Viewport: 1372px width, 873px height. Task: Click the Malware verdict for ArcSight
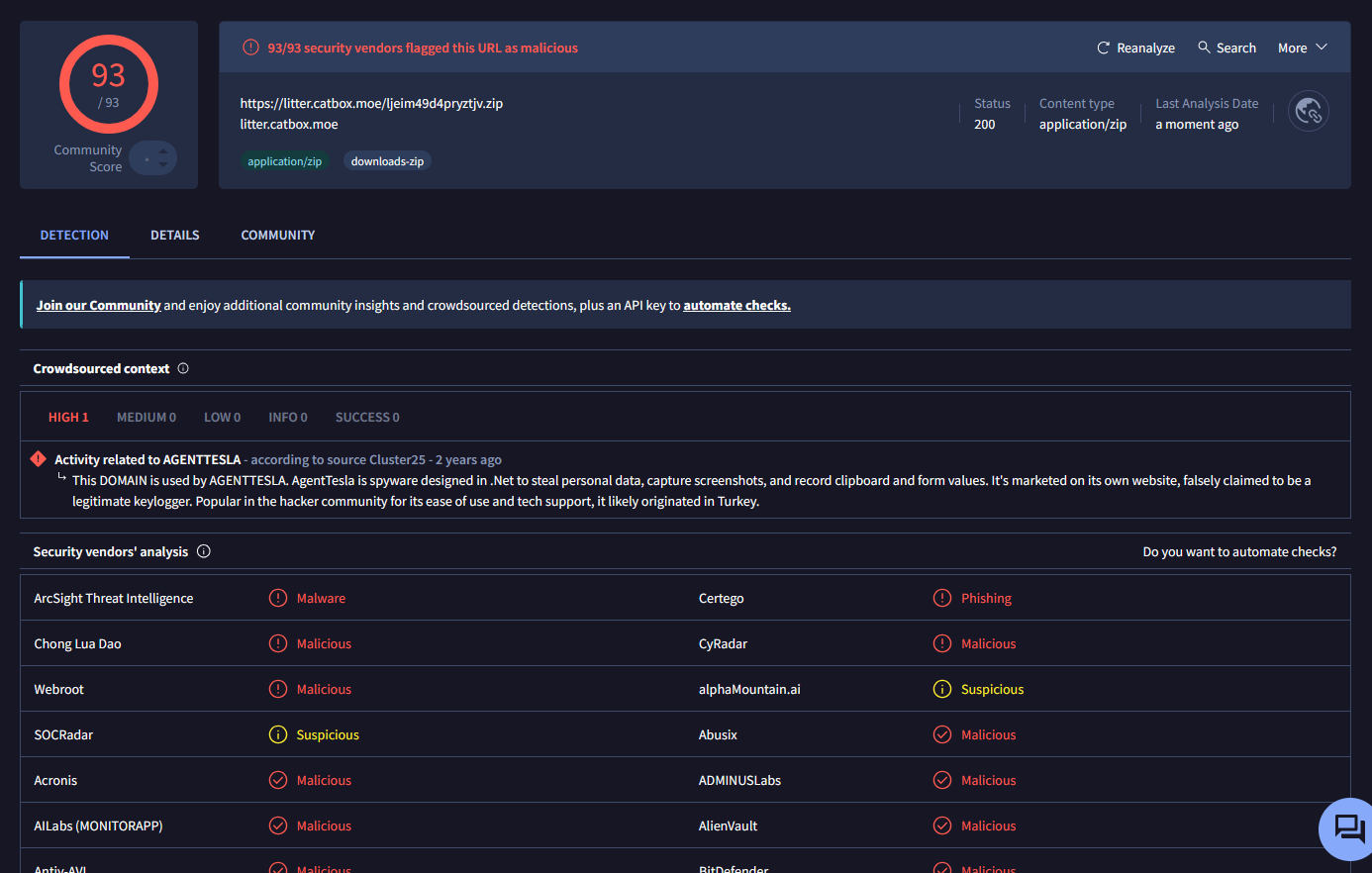click(x=321, y=598)
